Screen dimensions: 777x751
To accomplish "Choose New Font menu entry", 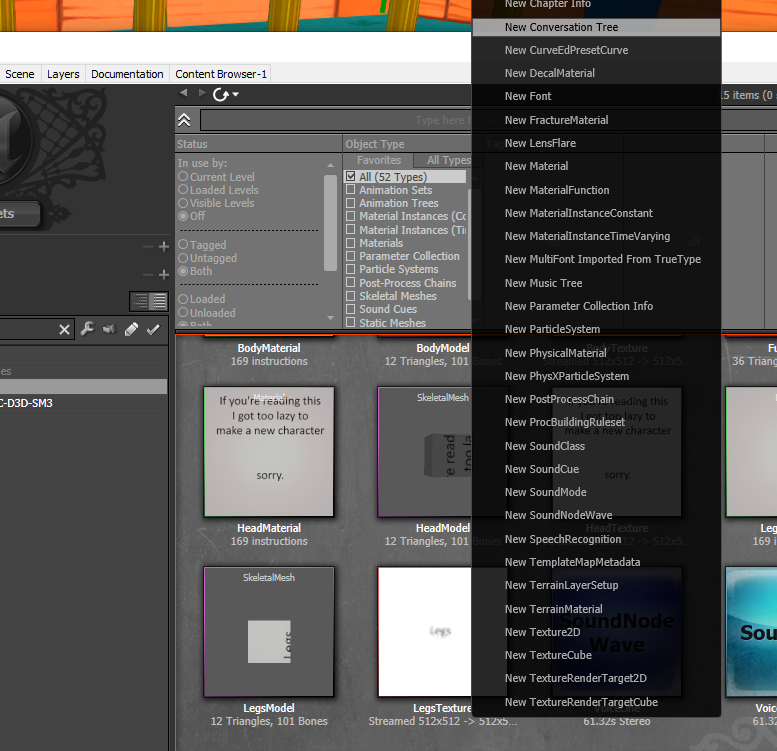I will pyautogui.click(x=596, y=96).
